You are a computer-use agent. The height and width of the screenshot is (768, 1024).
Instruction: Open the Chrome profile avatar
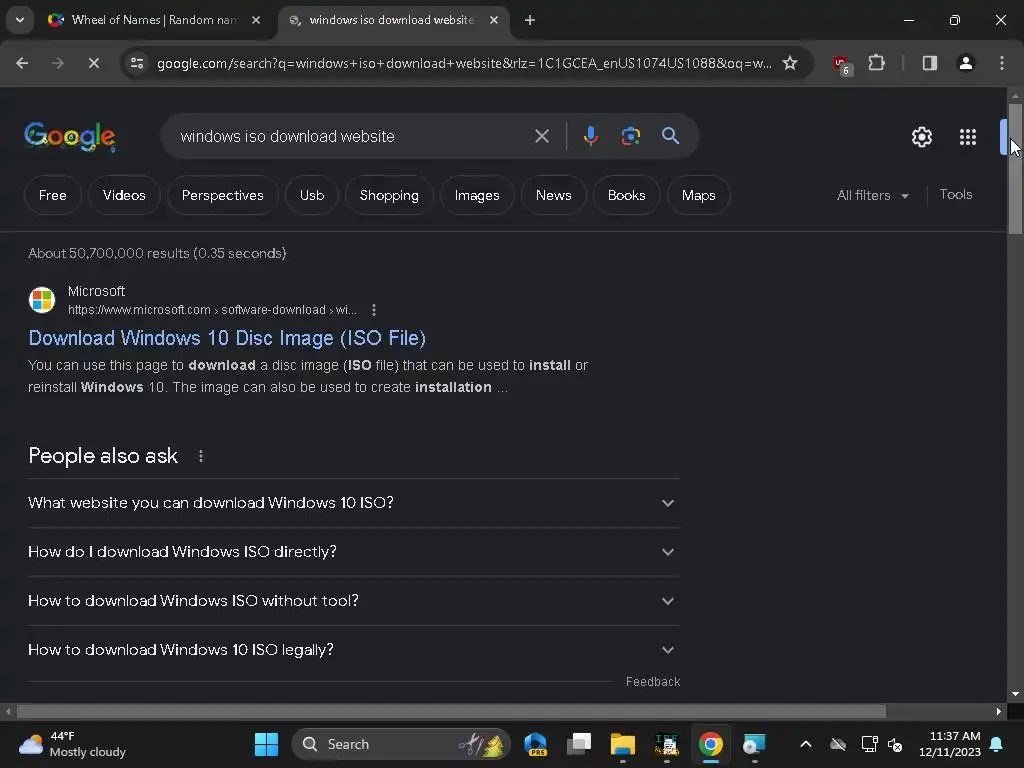click(x=966, y=63)
